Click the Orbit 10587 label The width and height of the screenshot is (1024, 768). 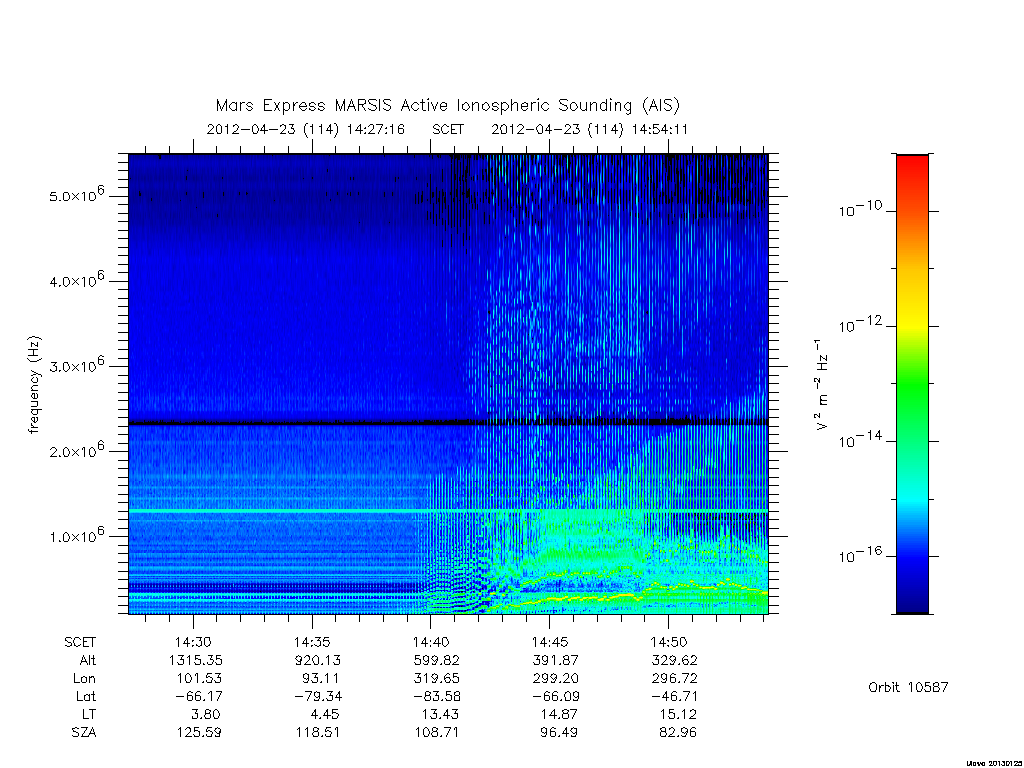(908, 687)
